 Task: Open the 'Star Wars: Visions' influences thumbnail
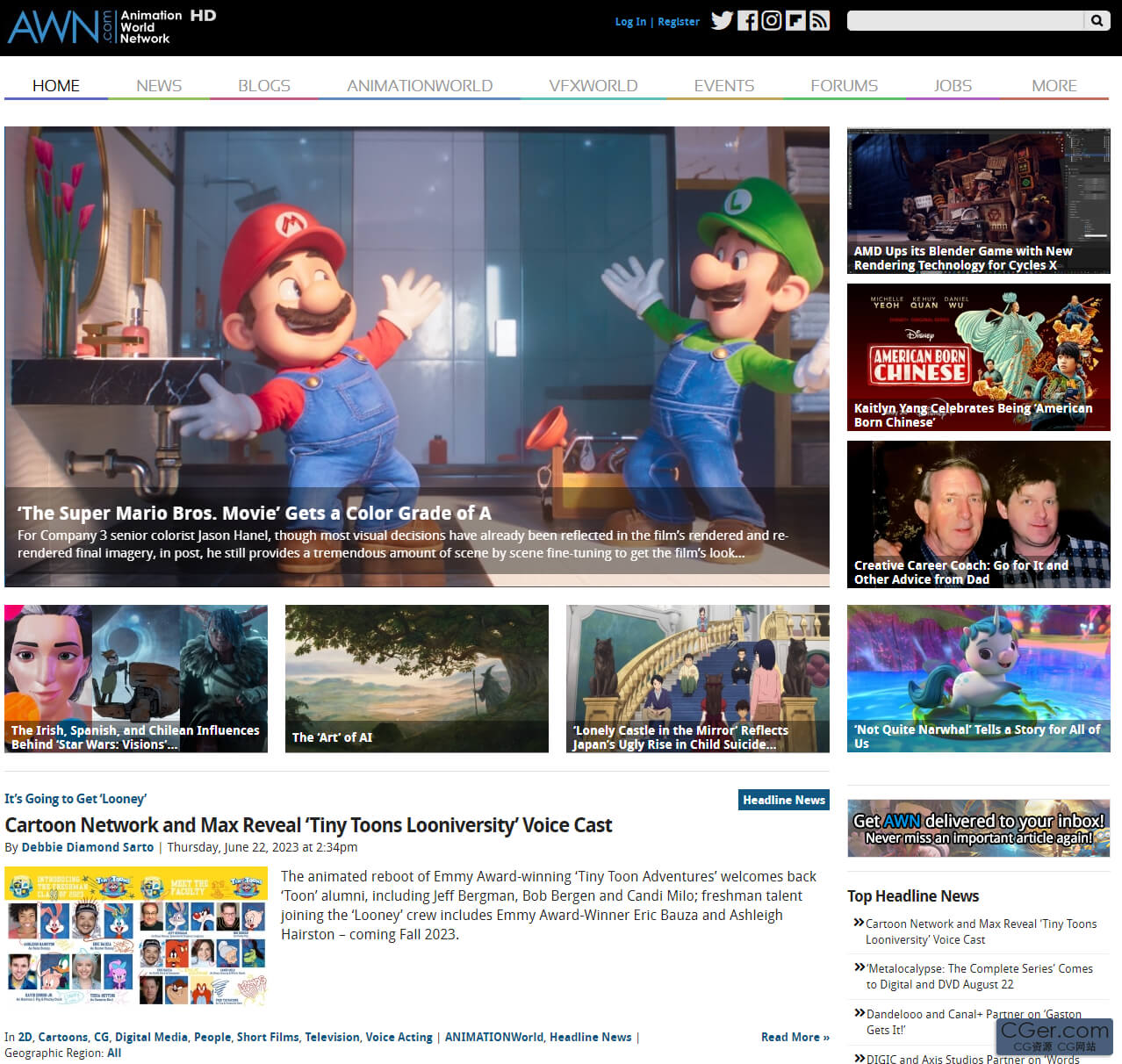[136, 679]
